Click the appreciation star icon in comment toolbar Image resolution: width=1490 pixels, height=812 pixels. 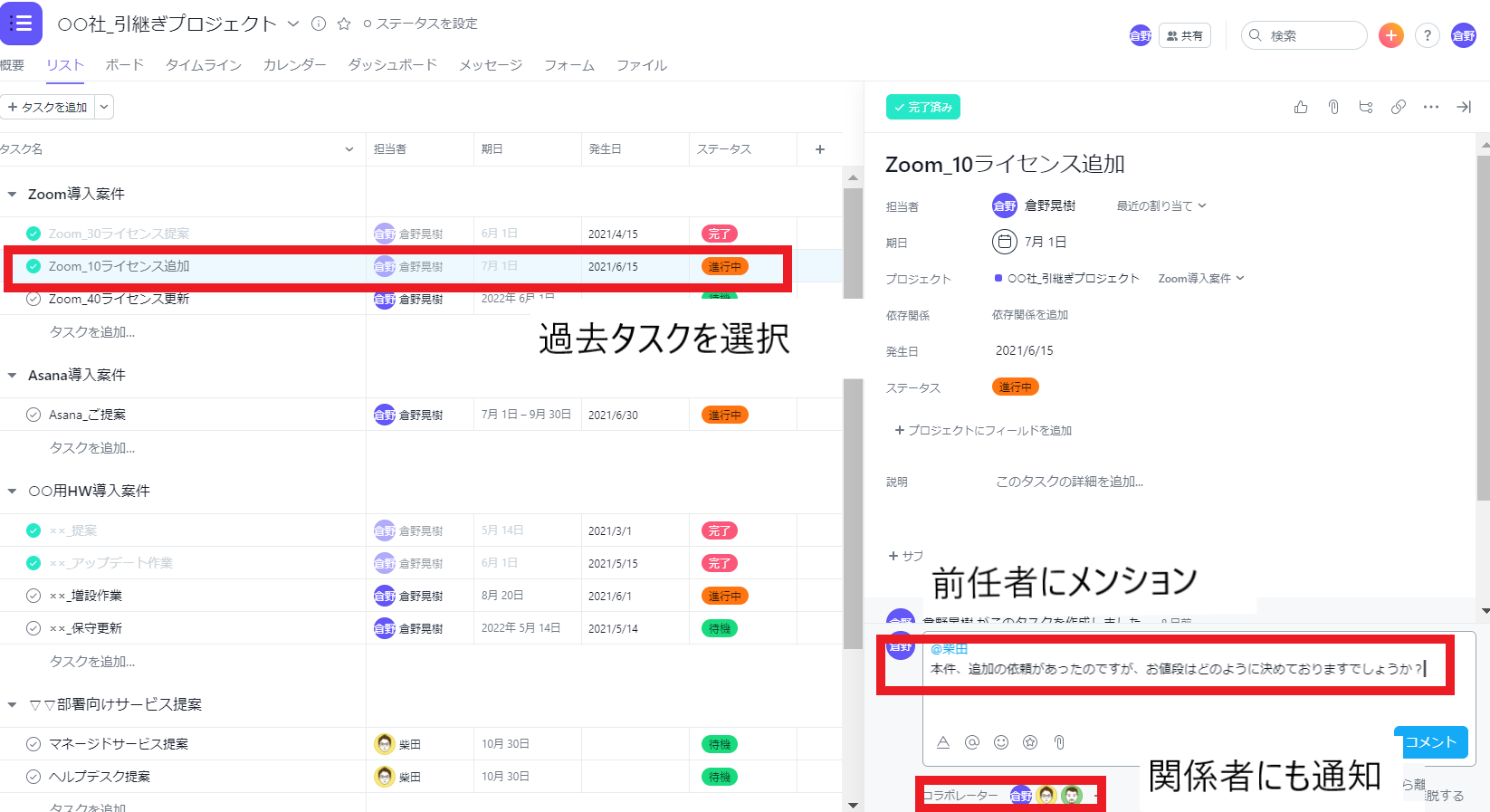tap(1030, 742)
